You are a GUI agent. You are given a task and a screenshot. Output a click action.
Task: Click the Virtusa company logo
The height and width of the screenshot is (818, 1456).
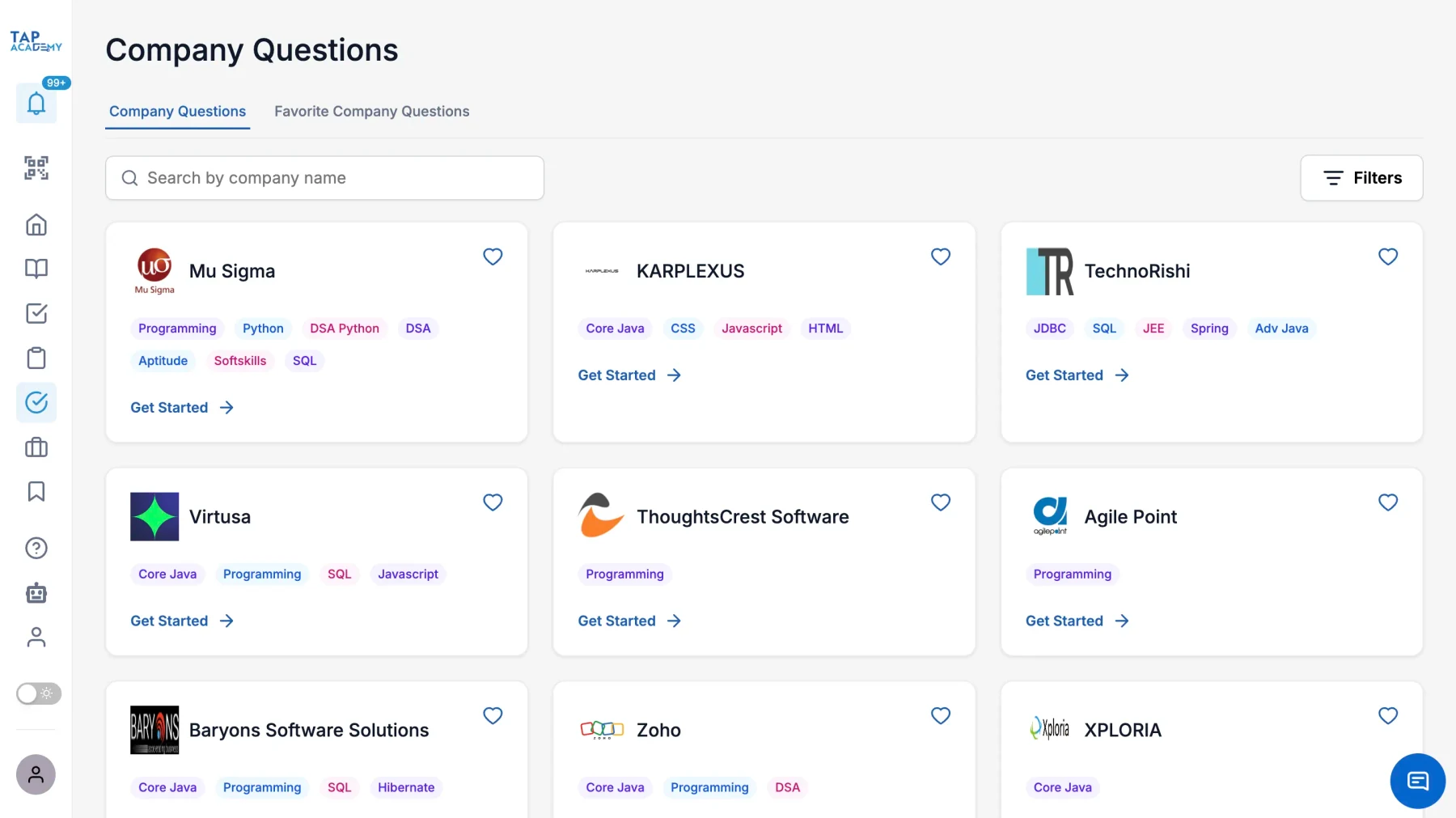tap(154, 517)
